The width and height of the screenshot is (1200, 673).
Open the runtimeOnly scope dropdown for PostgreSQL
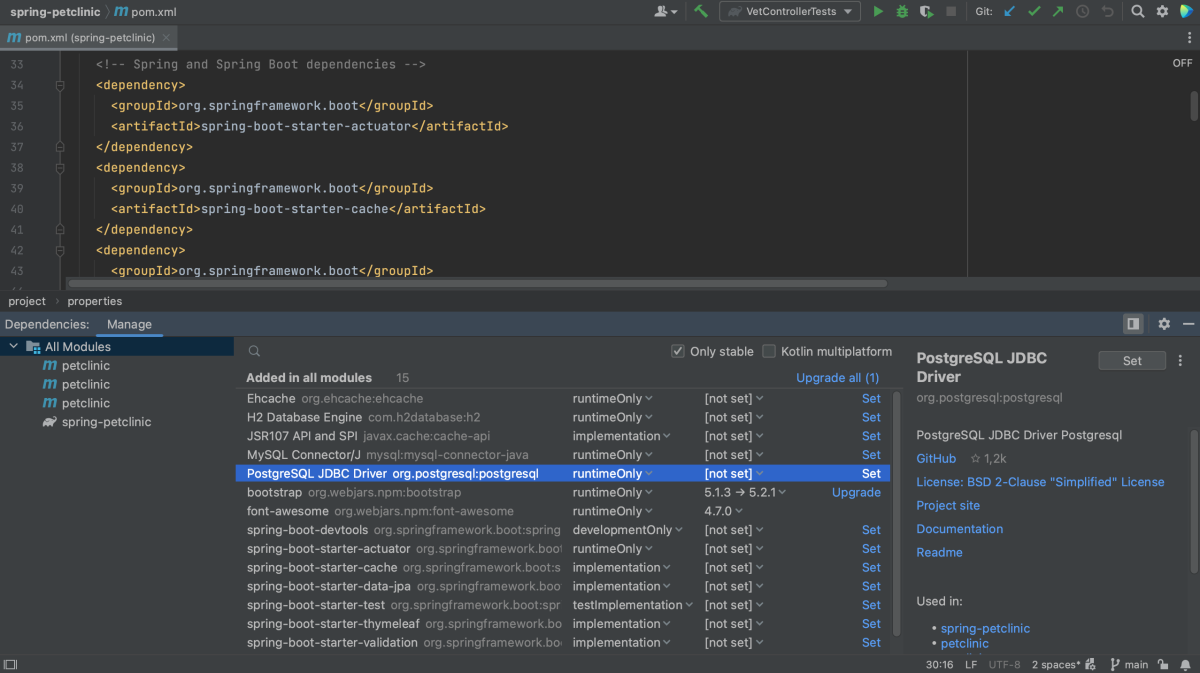(612, 473)
